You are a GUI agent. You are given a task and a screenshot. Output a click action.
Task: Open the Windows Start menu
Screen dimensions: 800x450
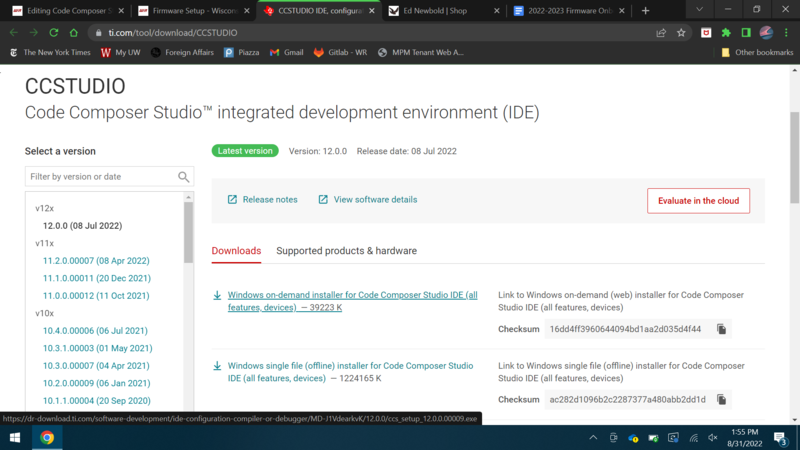click(15, 438)
